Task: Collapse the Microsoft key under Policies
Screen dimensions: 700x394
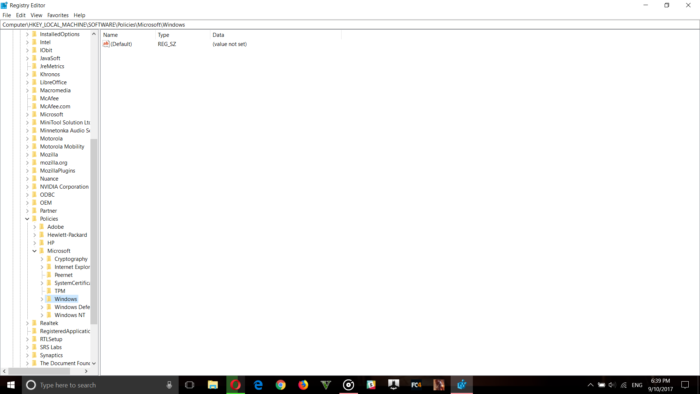Action: [34, 251]
